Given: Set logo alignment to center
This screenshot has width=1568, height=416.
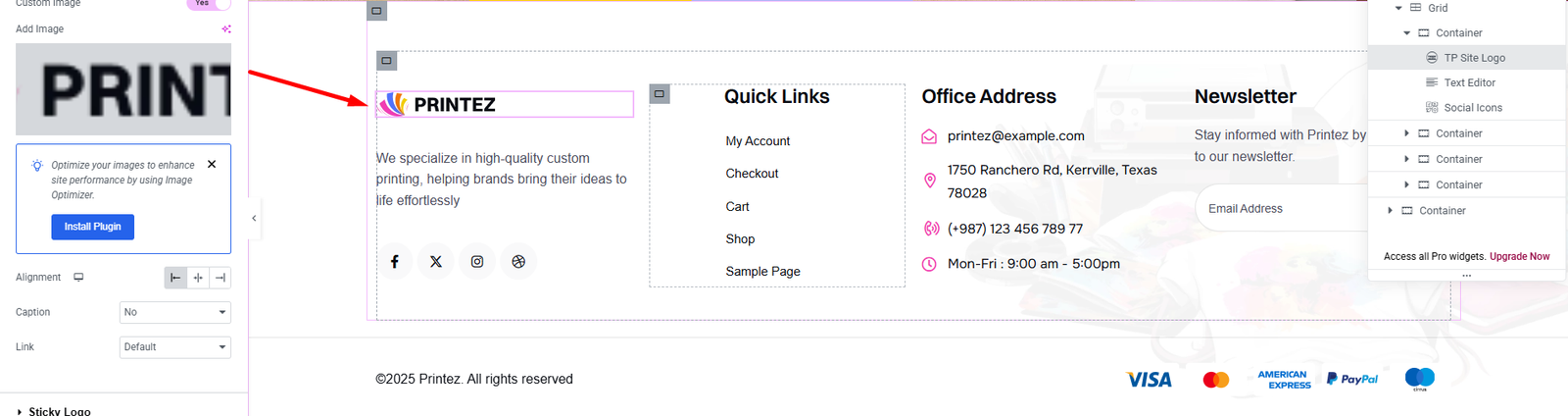Looking at the screenshot, I should pos(198,278).
